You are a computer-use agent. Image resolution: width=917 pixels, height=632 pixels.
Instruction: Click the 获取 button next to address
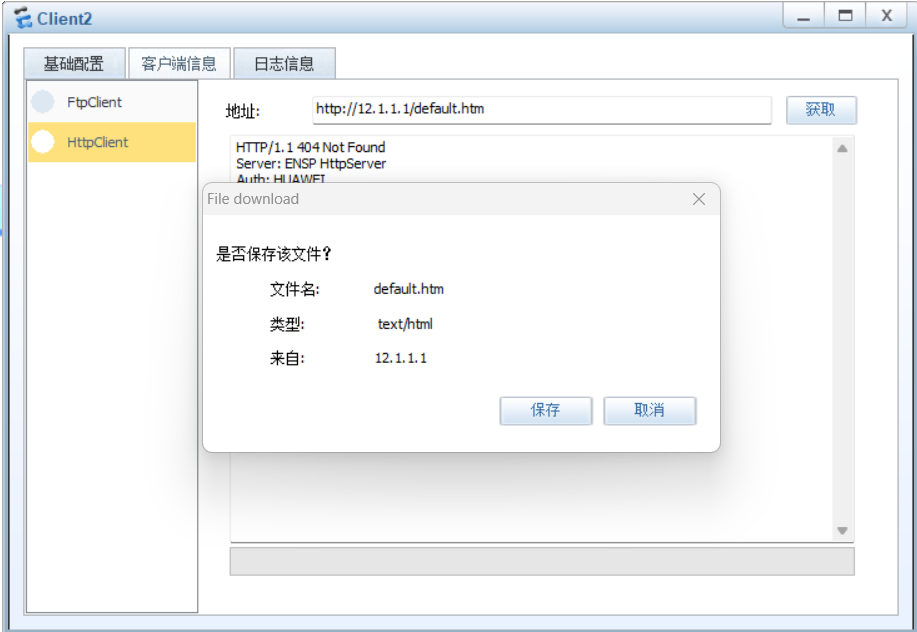pos(821,110)
